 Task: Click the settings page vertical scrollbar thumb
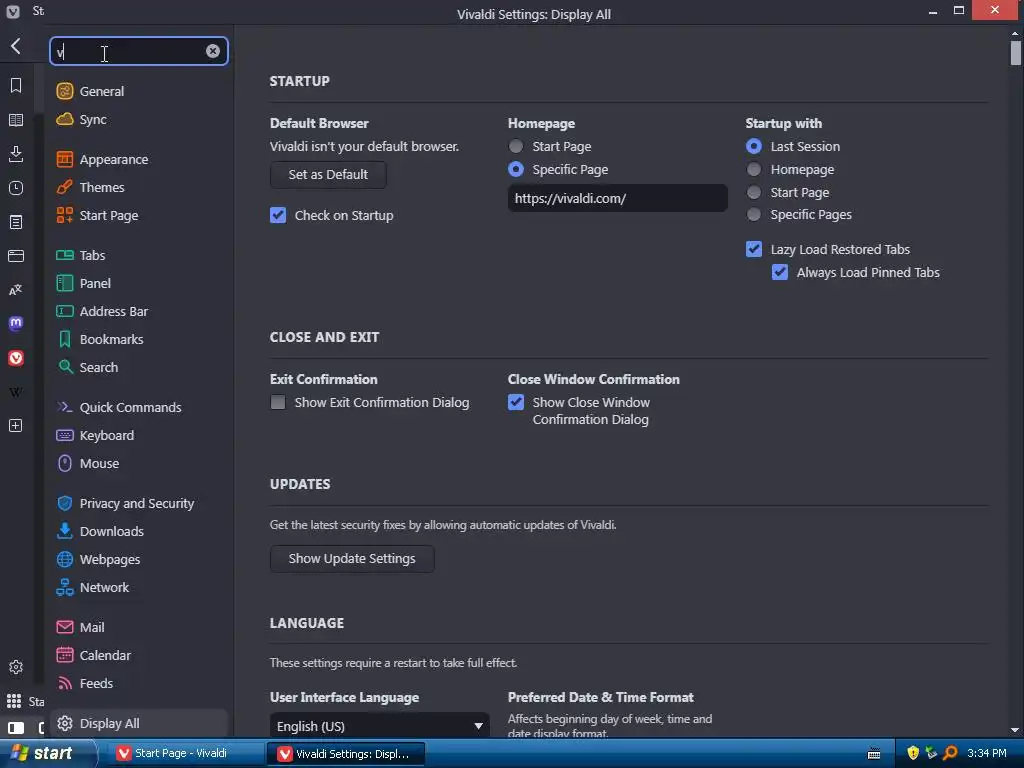(1015, 54)
